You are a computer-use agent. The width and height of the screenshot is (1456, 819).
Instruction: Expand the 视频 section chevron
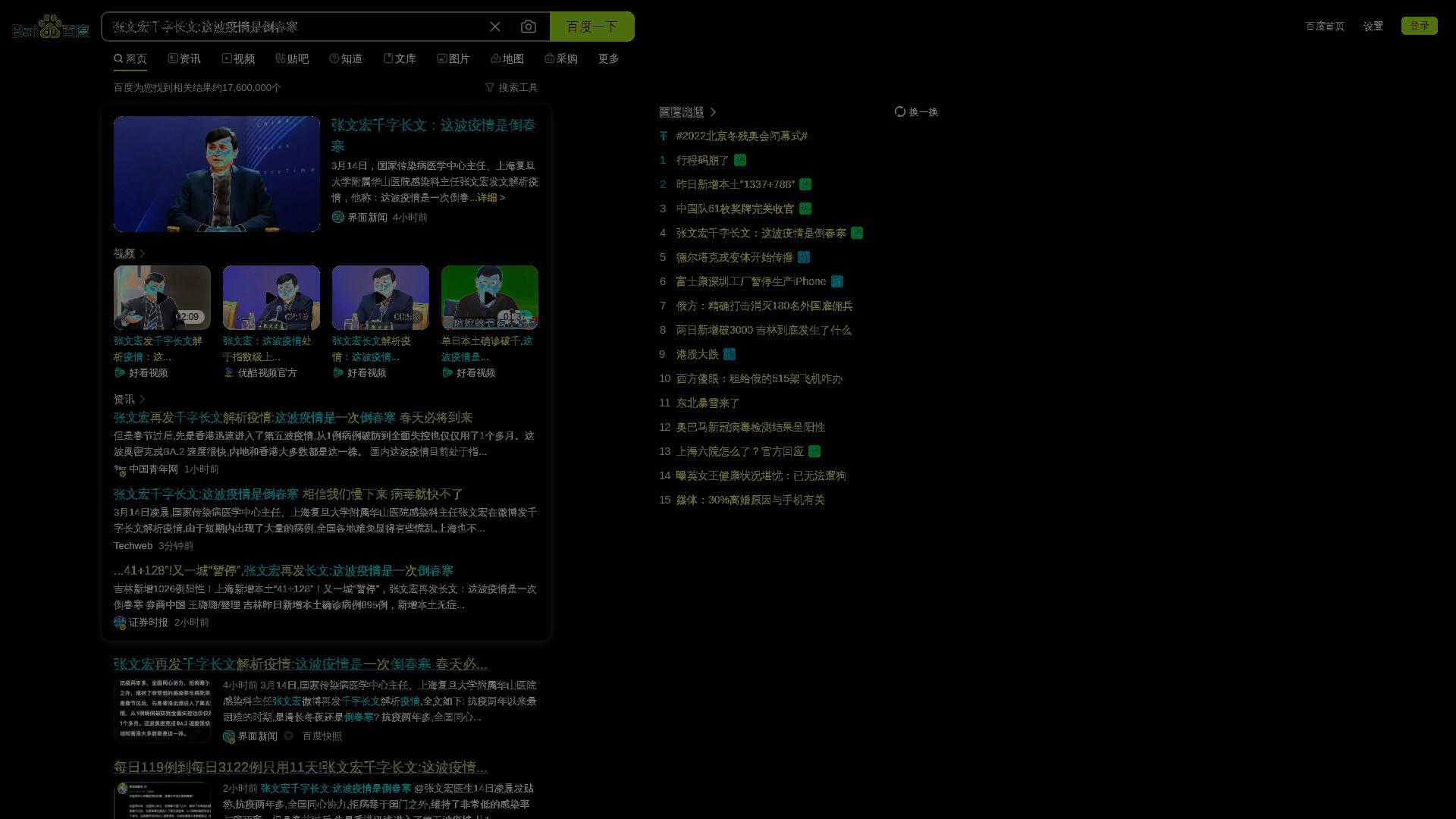143,253
